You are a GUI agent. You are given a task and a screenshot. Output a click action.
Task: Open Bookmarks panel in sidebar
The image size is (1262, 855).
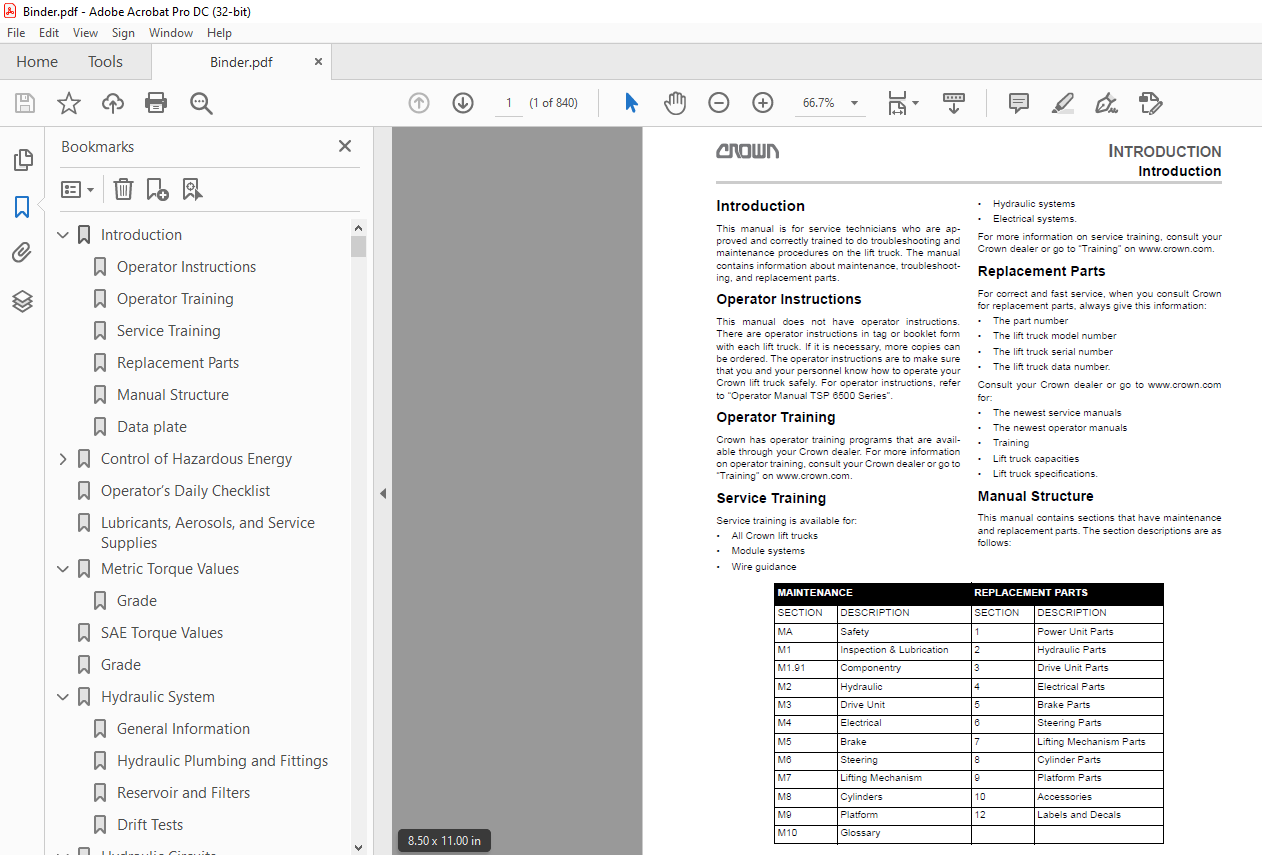pos(22,207)
